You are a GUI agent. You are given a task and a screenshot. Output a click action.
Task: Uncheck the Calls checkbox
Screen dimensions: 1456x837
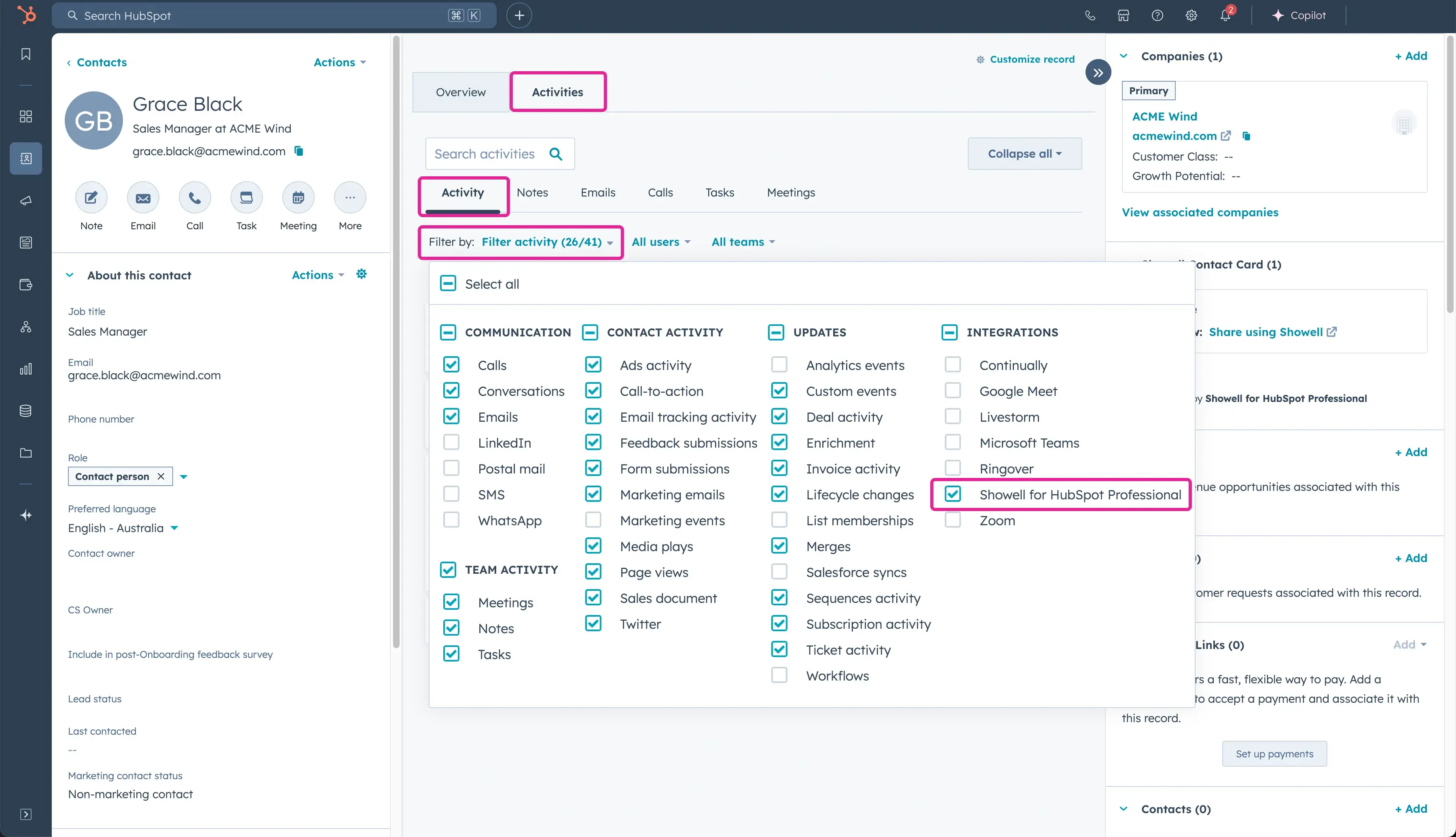(451, 364)
